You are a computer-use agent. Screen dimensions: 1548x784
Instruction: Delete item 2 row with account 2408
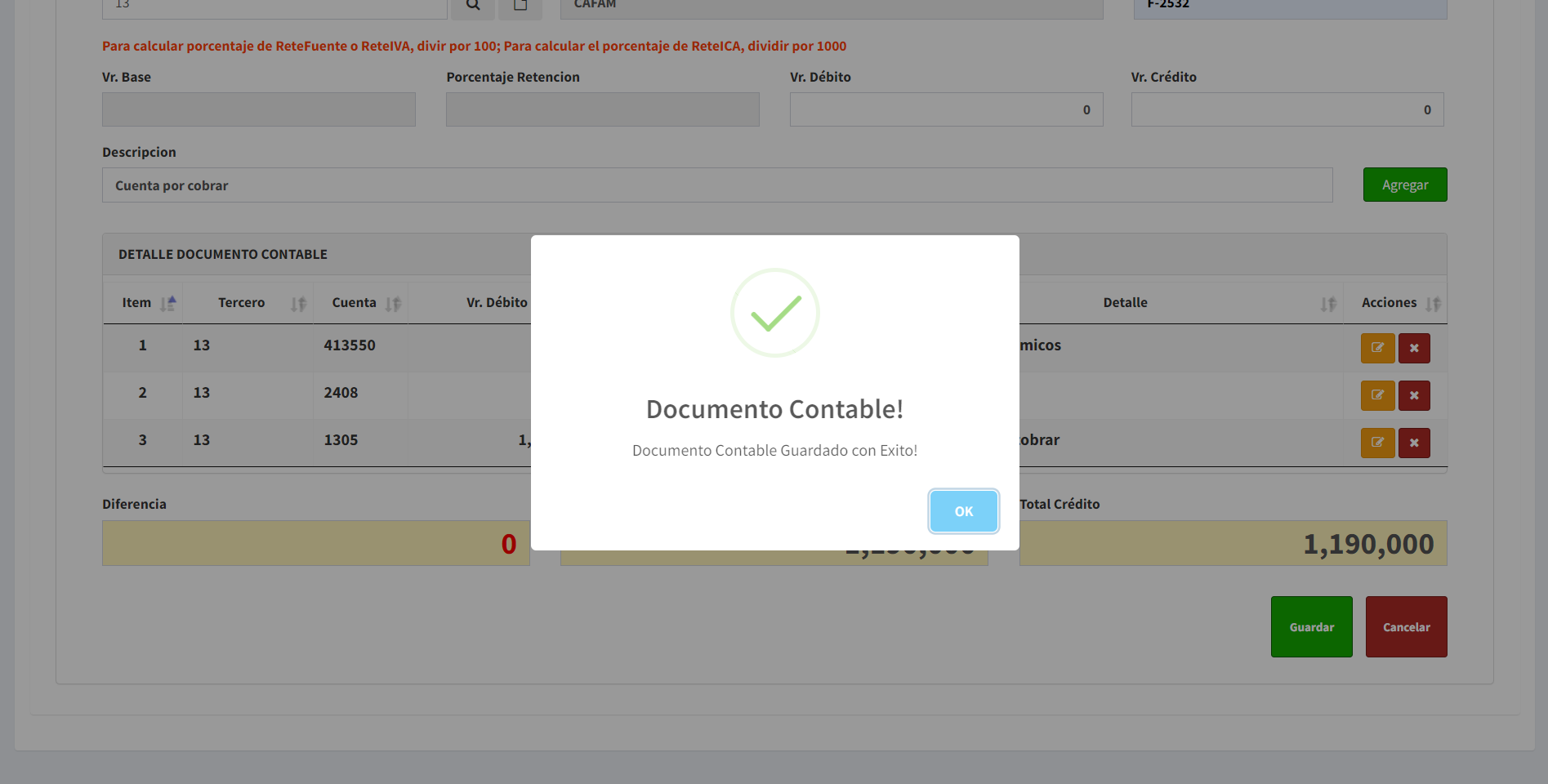[1414, 395]
